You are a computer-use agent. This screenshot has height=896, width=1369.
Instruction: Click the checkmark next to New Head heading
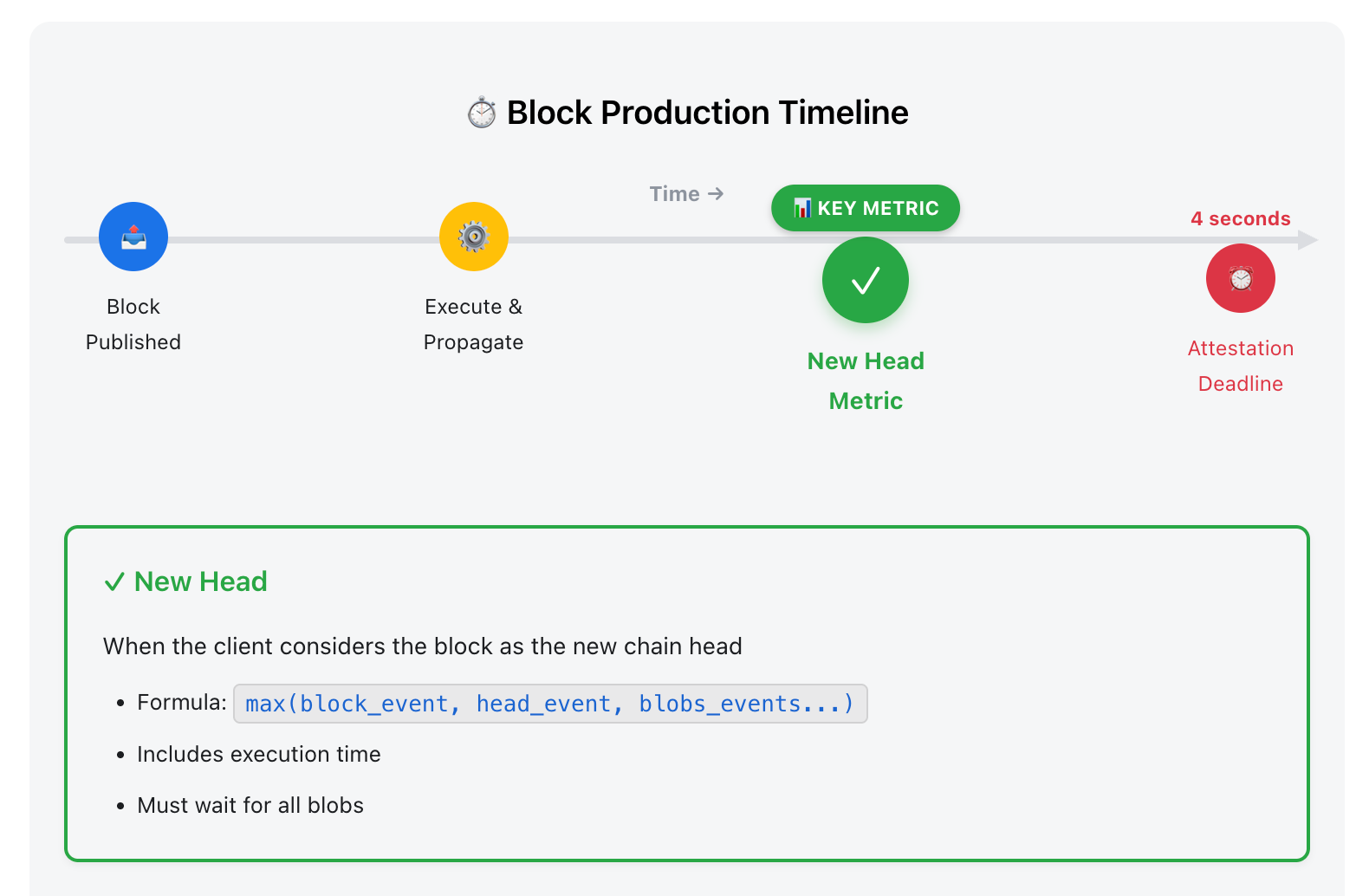coord(114,582)
